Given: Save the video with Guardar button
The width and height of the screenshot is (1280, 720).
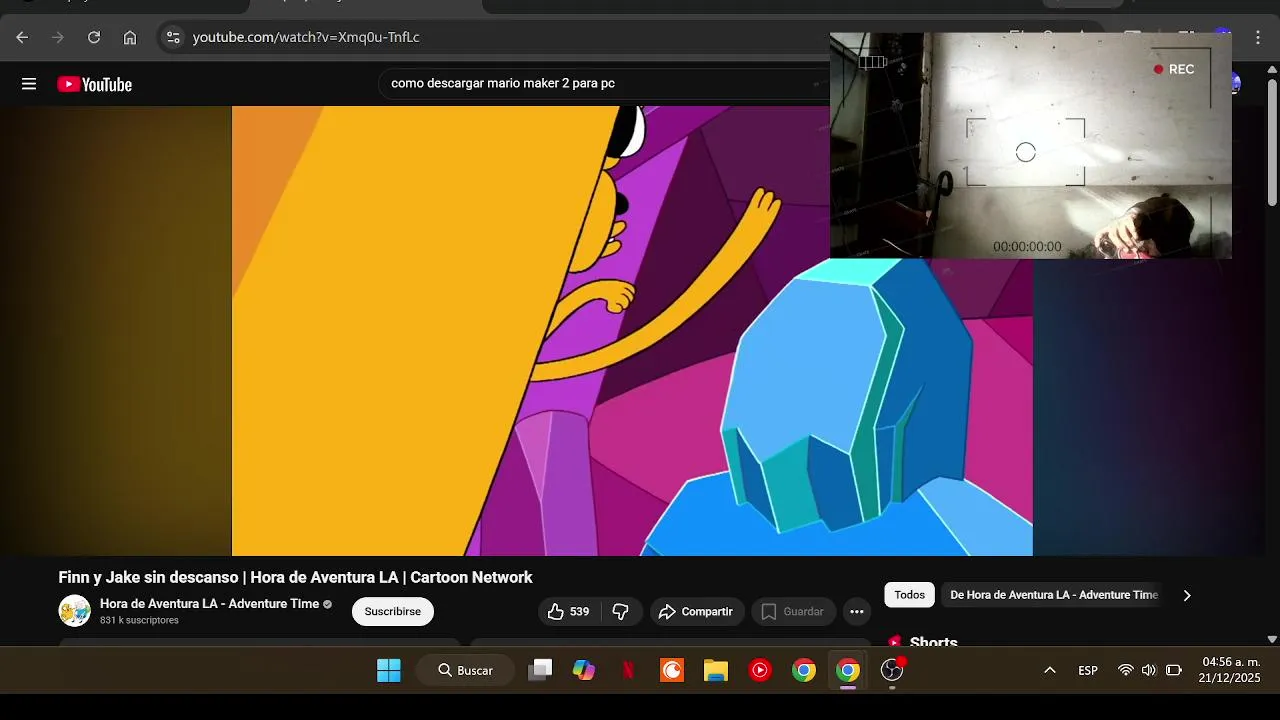Looking at the screenshot, I should click(x=793, y=611).
